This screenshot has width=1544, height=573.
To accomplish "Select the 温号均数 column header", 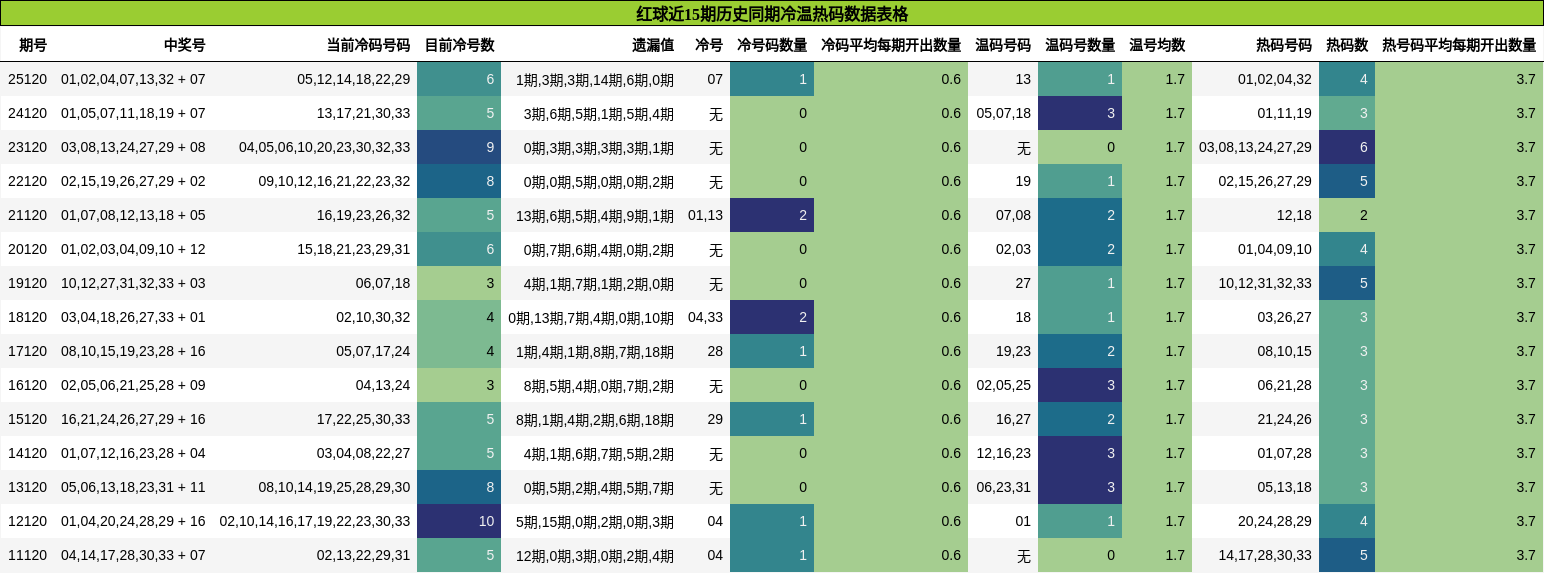I will (x=1157, y=45).
